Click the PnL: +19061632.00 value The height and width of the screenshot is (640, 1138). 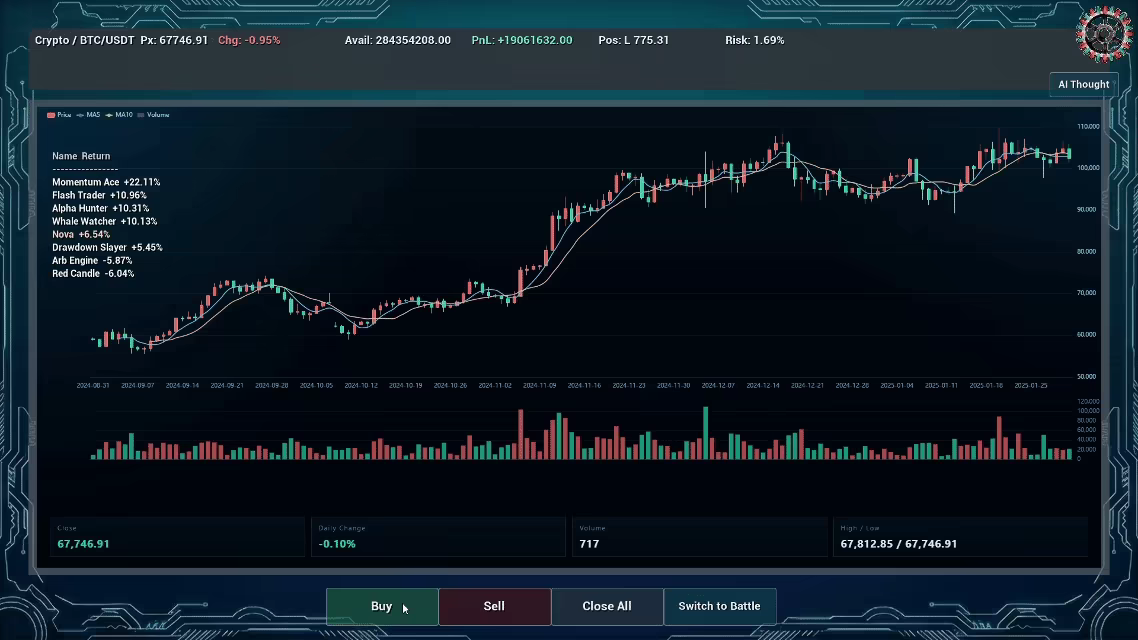click(522, 40)
